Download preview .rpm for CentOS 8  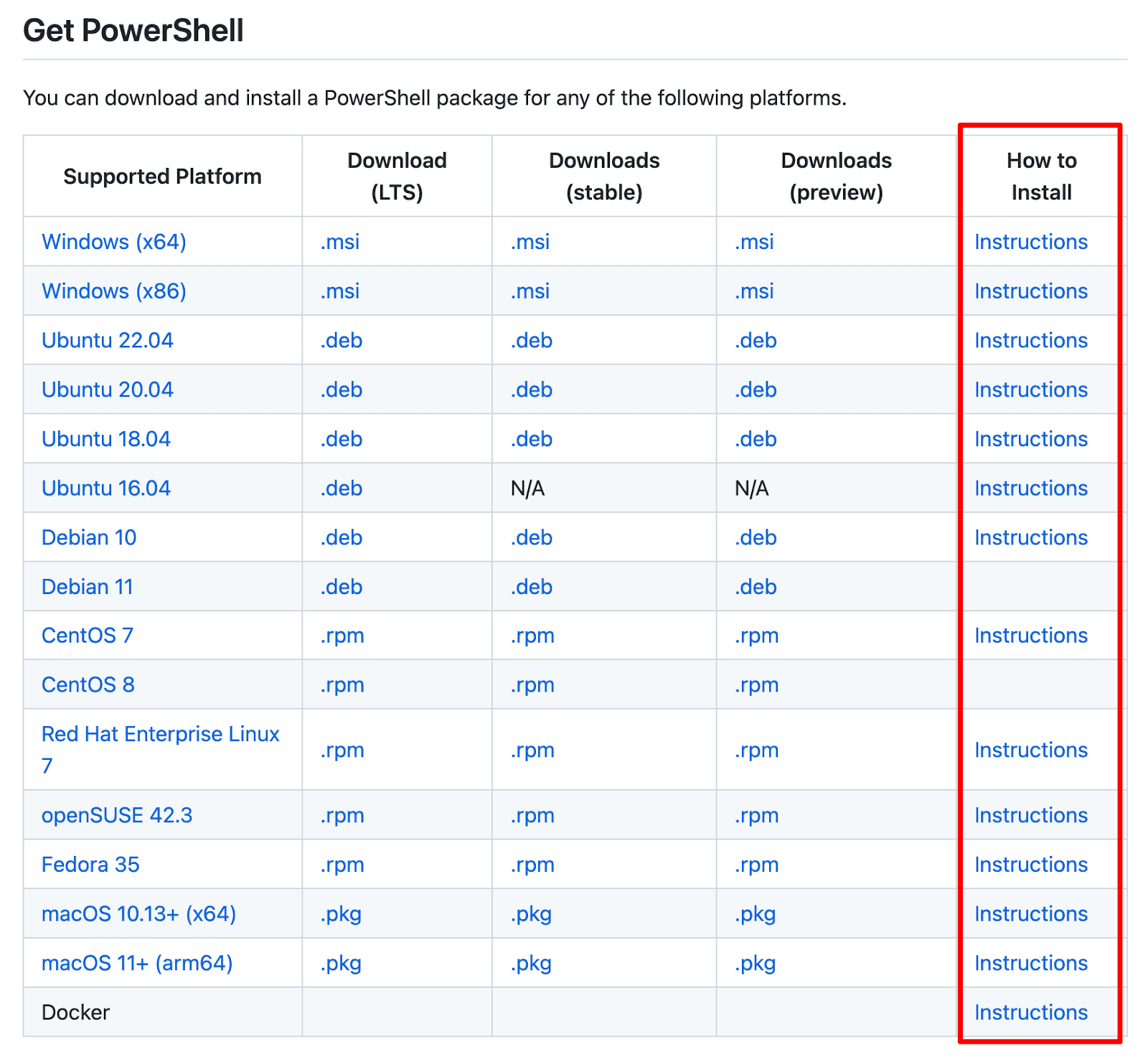756,685
